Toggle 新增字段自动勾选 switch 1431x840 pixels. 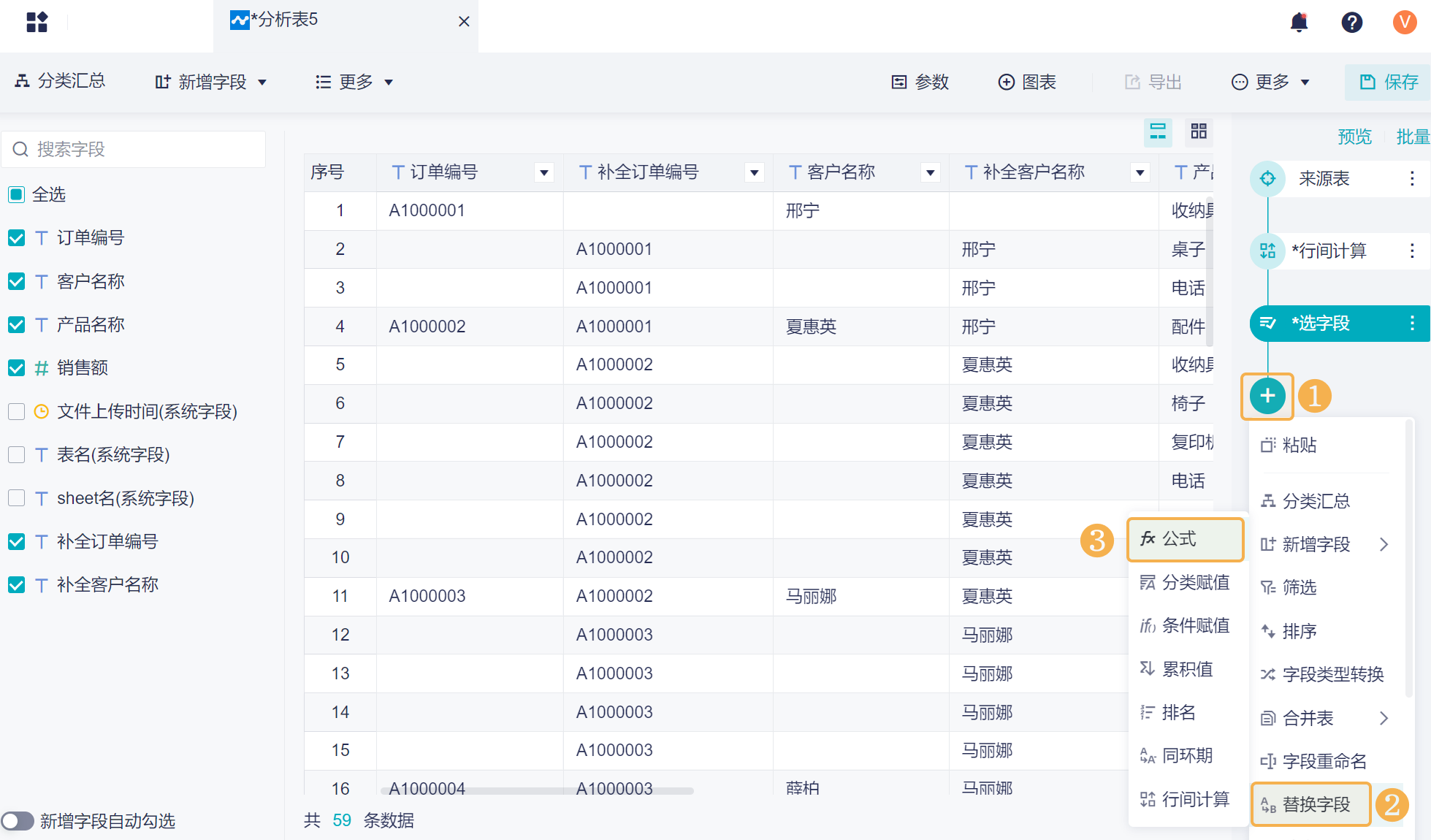click(x=17, y=821)
